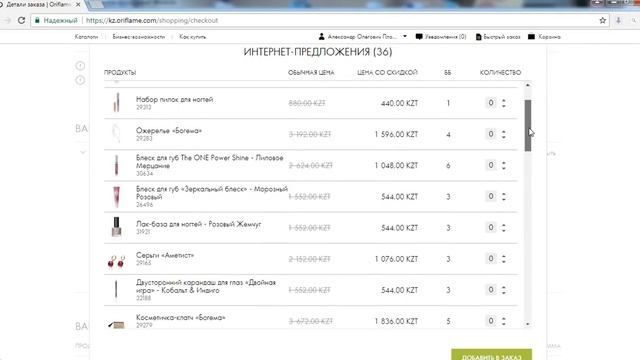Adjust quantity stepper for «Зеркальный блеск» gloss
The width and height of the screenshot is (640, 360).
(x=504, y=197)
